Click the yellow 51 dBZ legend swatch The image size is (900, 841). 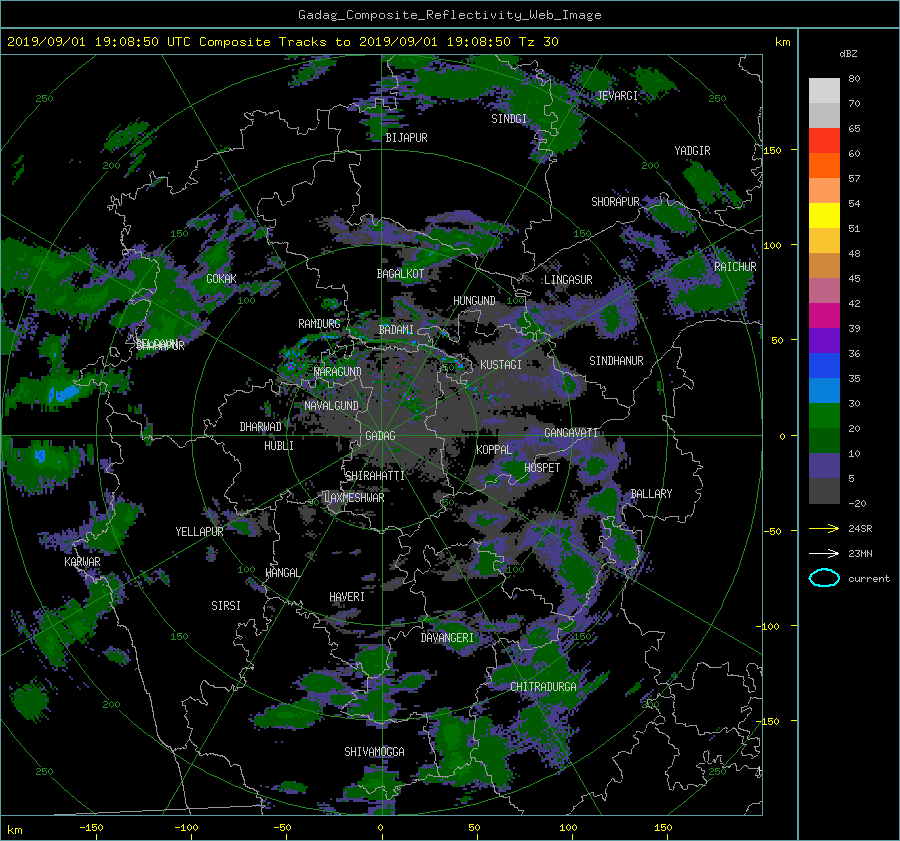tap(824, 216)
